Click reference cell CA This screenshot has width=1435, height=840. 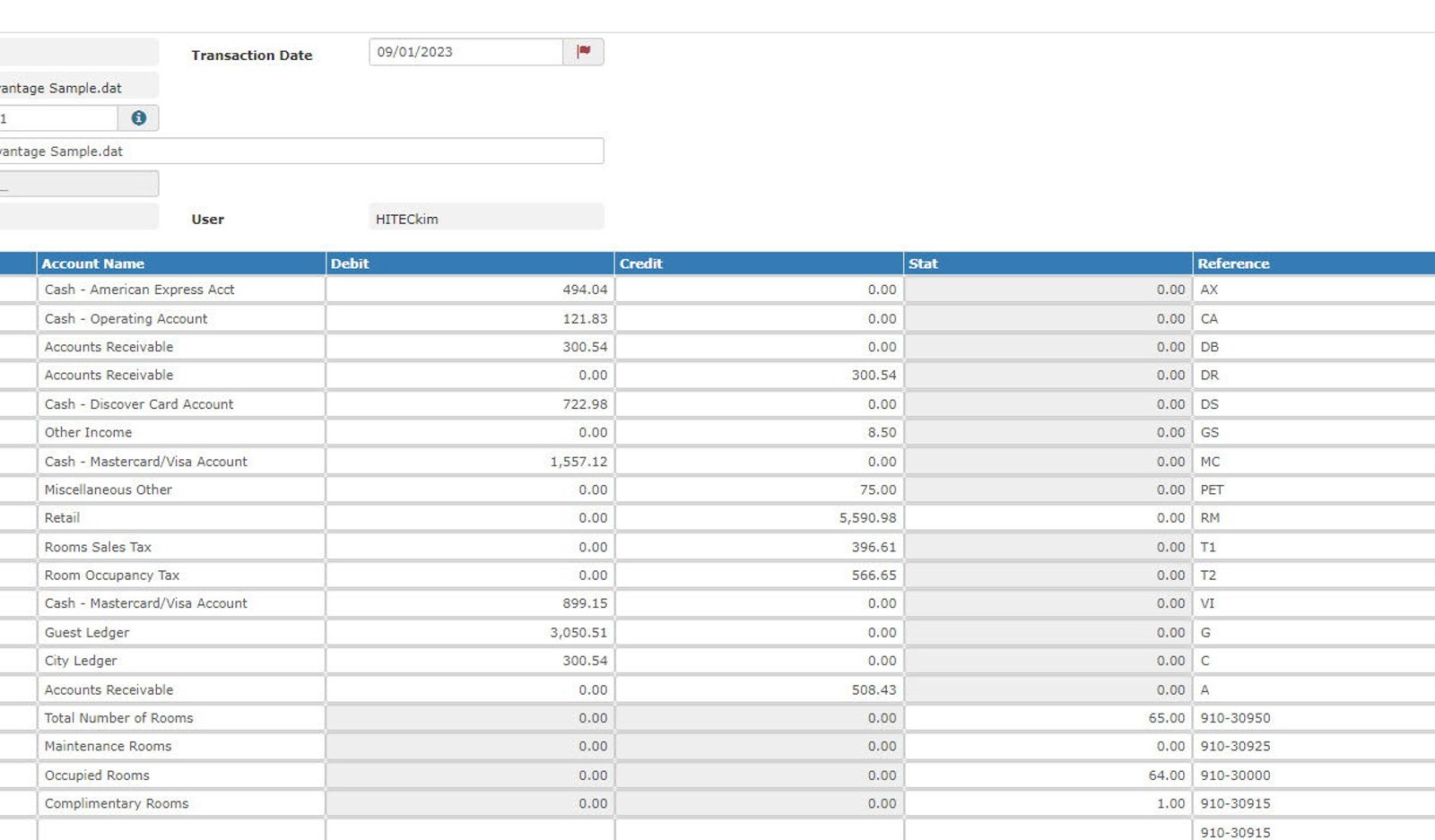click(1314, 318)
